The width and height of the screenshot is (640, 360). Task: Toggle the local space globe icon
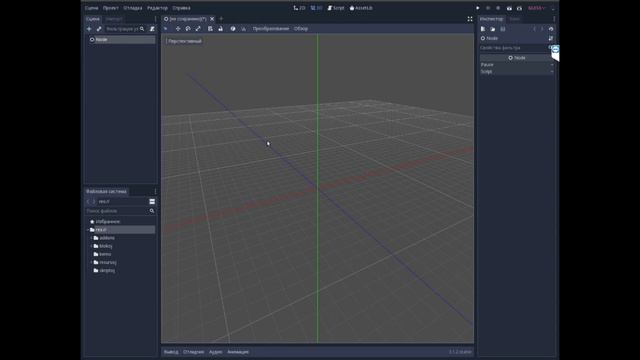233,29
